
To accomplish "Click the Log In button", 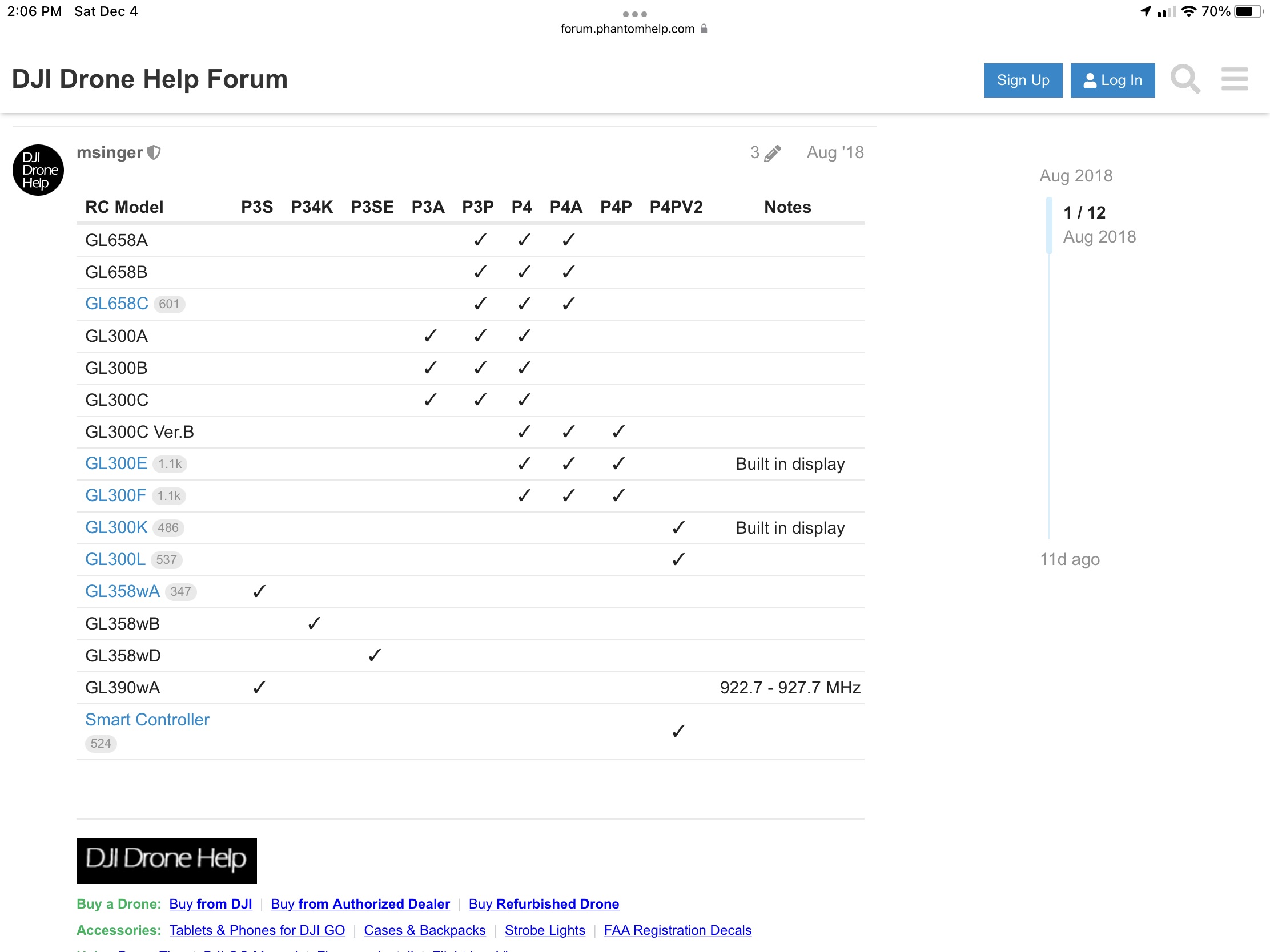I will (x=1112, y=80).
